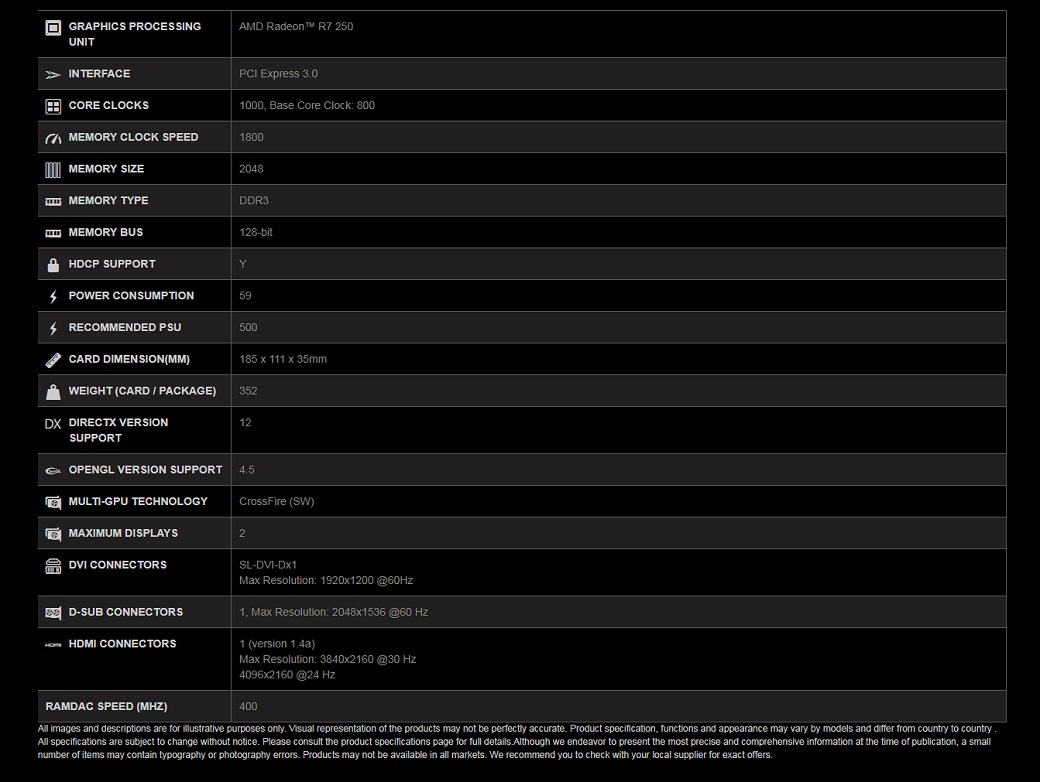
Task: Click the DirectX DX icon
Action: [x=53, y=424]
